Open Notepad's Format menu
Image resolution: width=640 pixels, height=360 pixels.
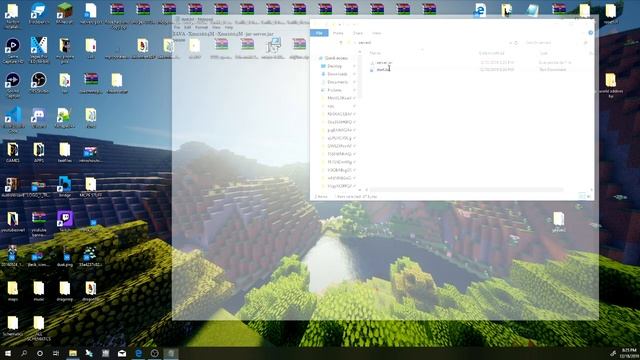(201, 27)
